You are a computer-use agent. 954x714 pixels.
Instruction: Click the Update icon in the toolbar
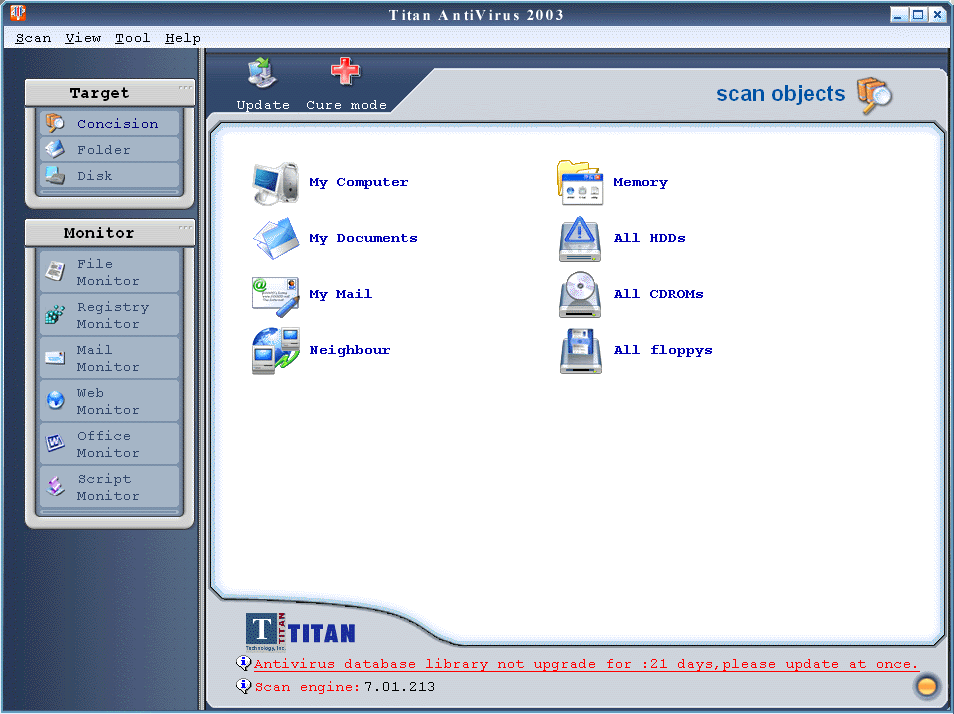263,74
